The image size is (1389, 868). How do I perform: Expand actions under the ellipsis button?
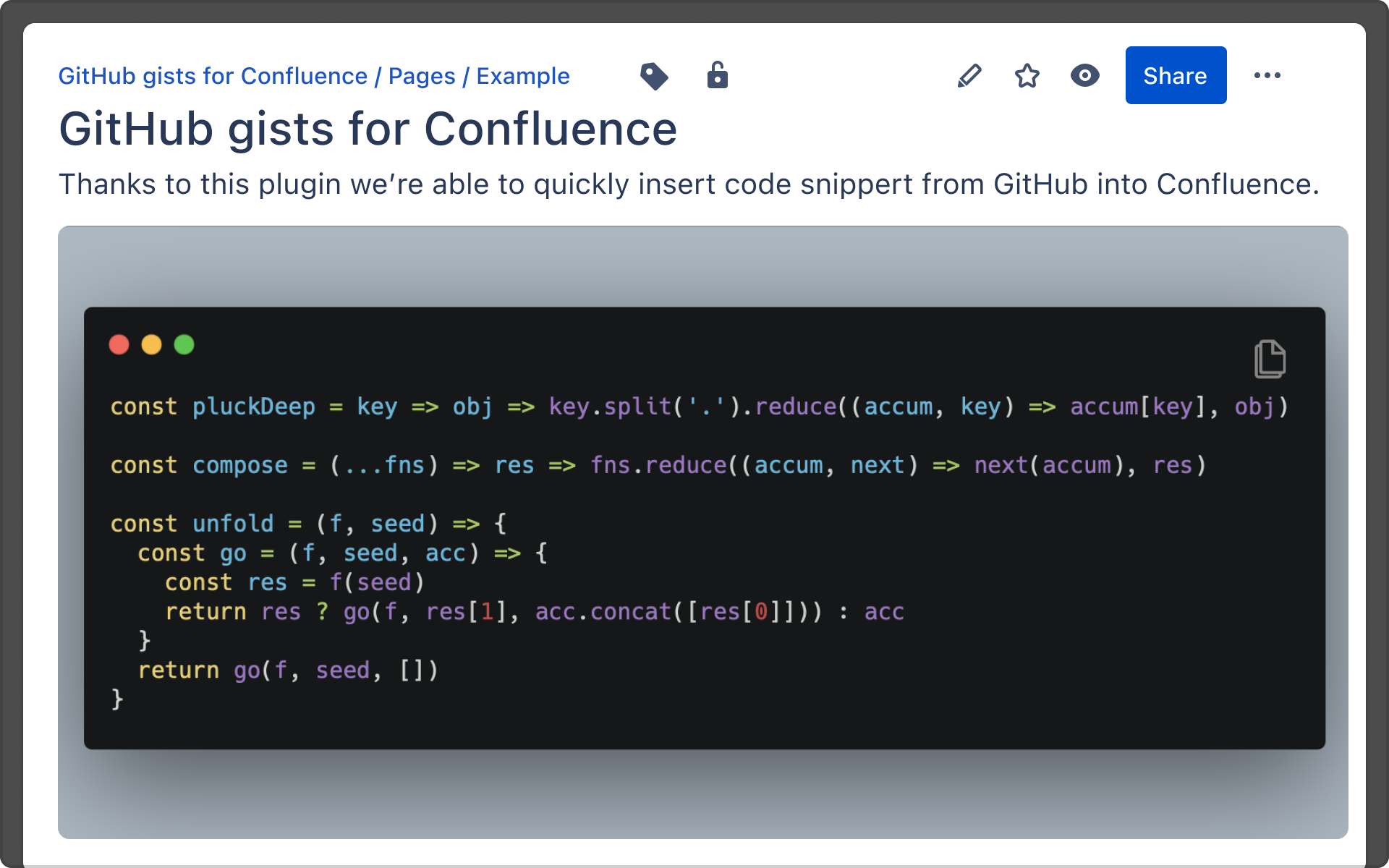[x=1267, y=75]
